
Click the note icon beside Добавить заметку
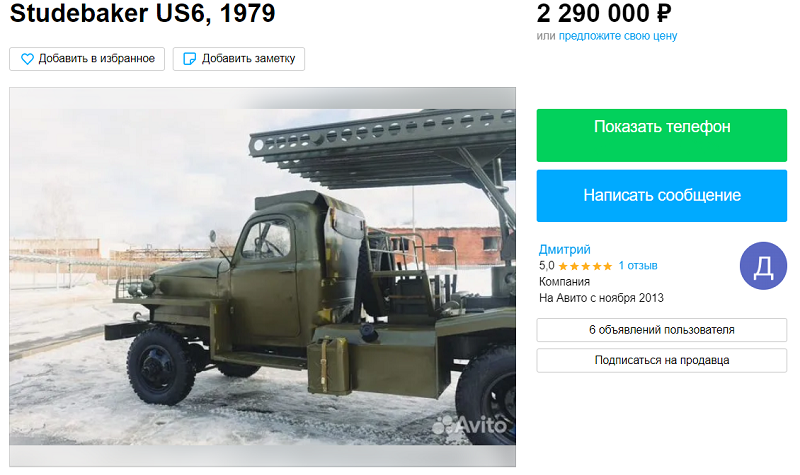pyautogui.click(x=189, y=59)
